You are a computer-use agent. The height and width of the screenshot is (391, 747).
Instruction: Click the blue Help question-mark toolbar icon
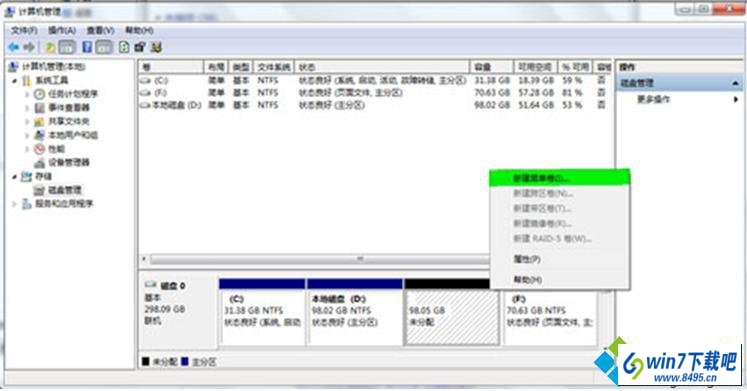pos(87,47)
